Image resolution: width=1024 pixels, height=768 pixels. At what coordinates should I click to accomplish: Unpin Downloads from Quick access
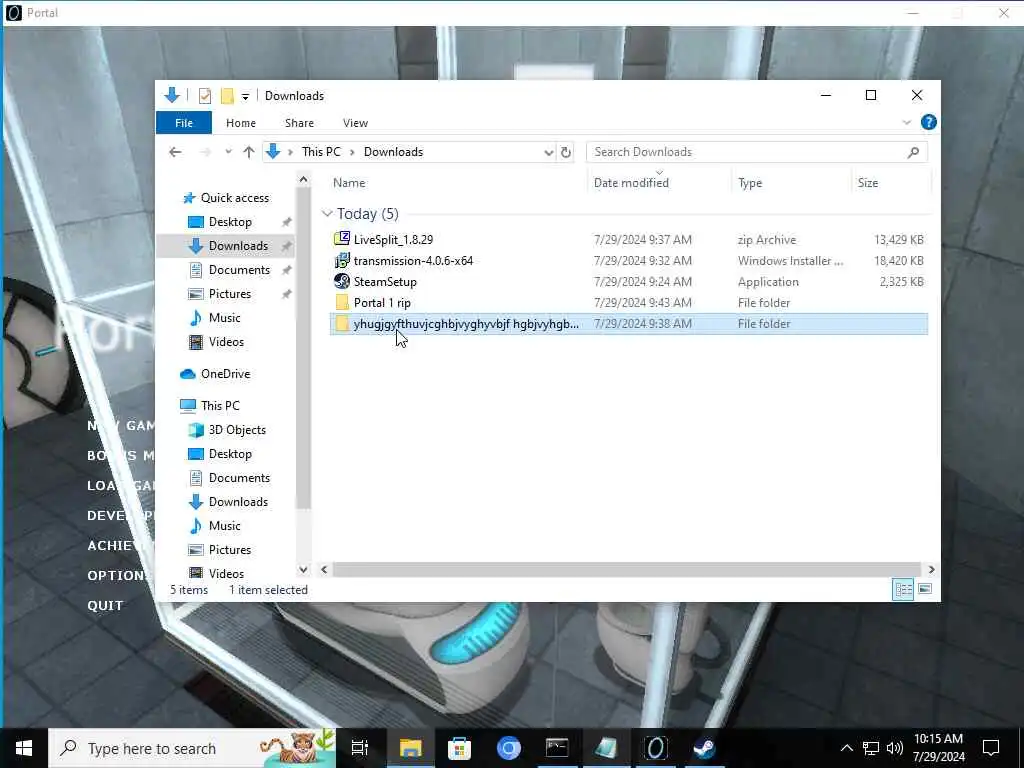[286, 246]
